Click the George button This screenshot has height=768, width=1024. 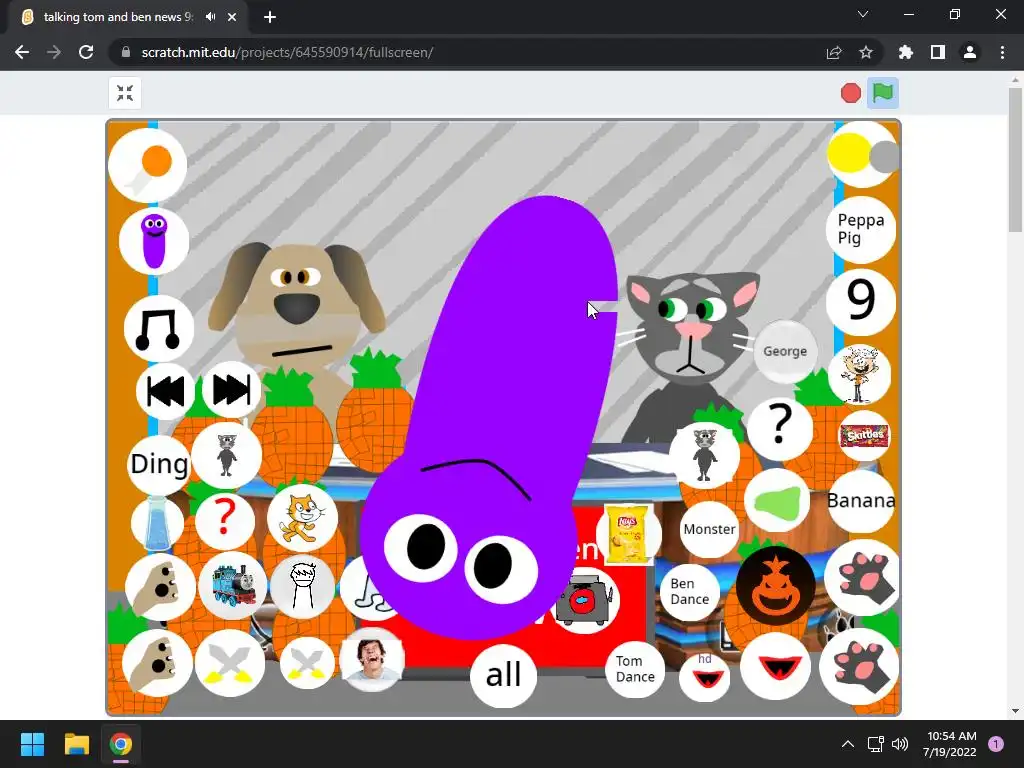pyautogui.click(x=785, y=351)
